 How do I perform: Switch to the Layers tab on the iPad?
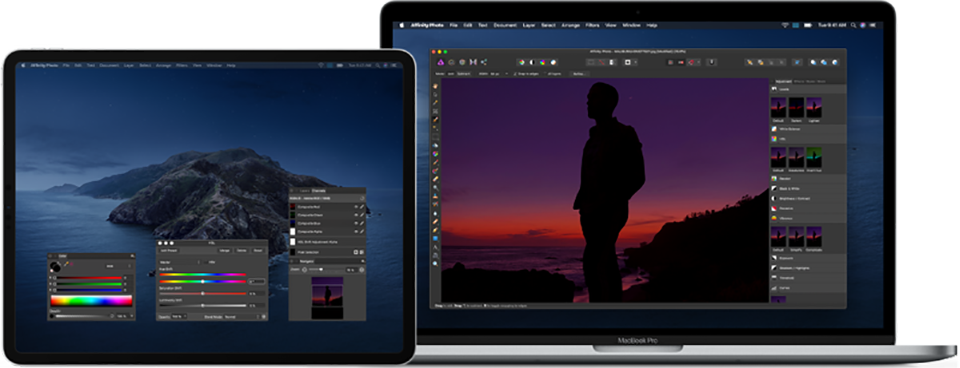tap(304, 190)
